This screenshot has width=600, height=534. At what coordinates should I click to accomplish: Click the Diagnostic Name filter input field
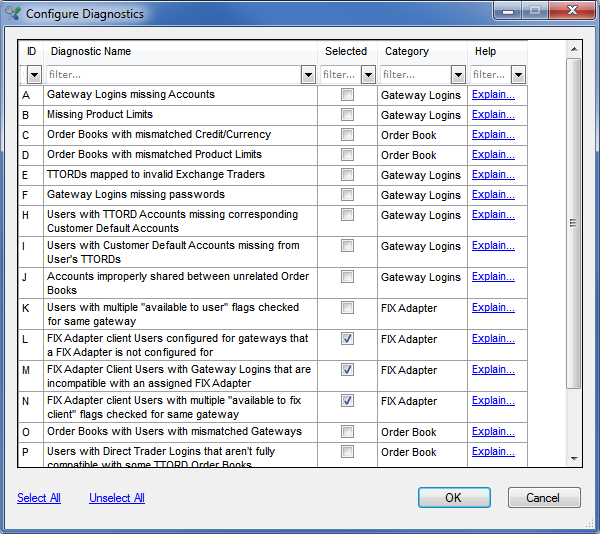pos(174,75)
